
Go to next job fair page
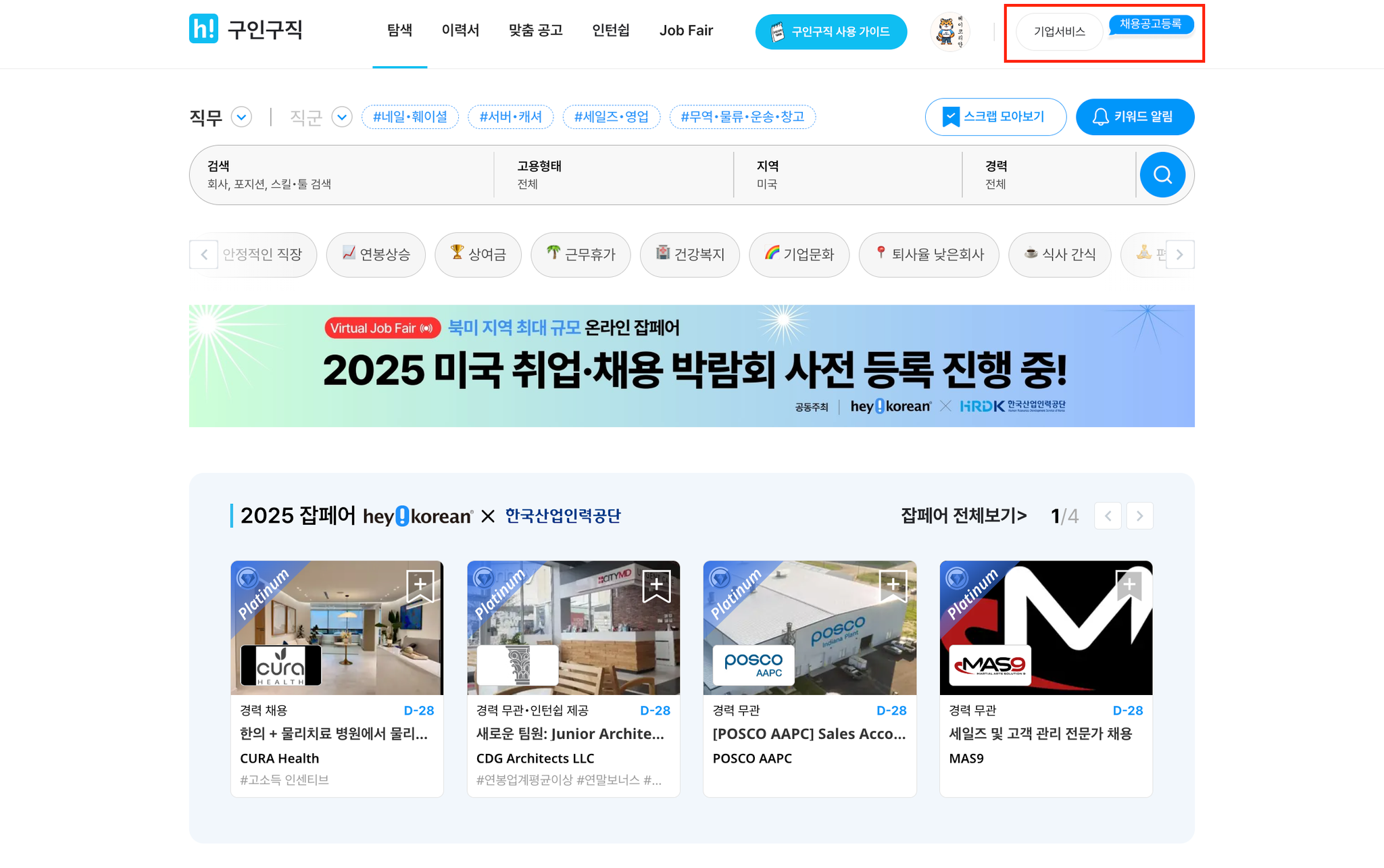(1139, 516)
